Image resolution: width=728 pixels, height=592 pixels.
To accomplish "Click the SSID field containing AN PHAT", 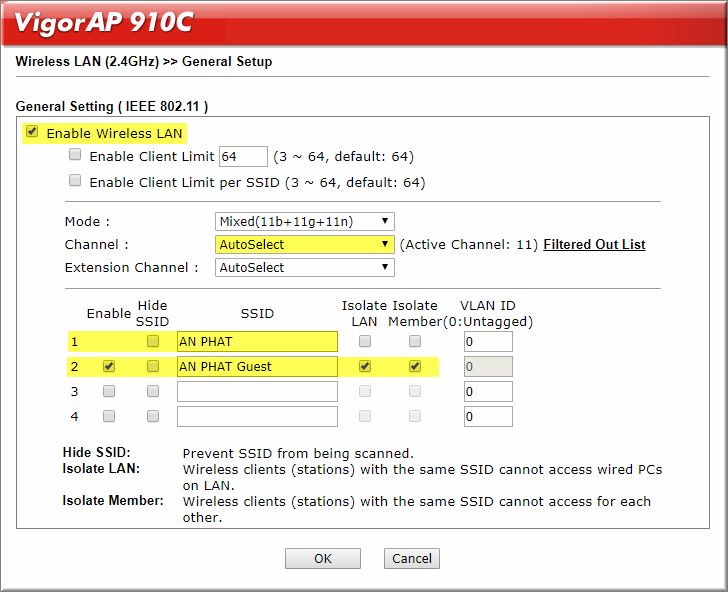I will point(257,341).
